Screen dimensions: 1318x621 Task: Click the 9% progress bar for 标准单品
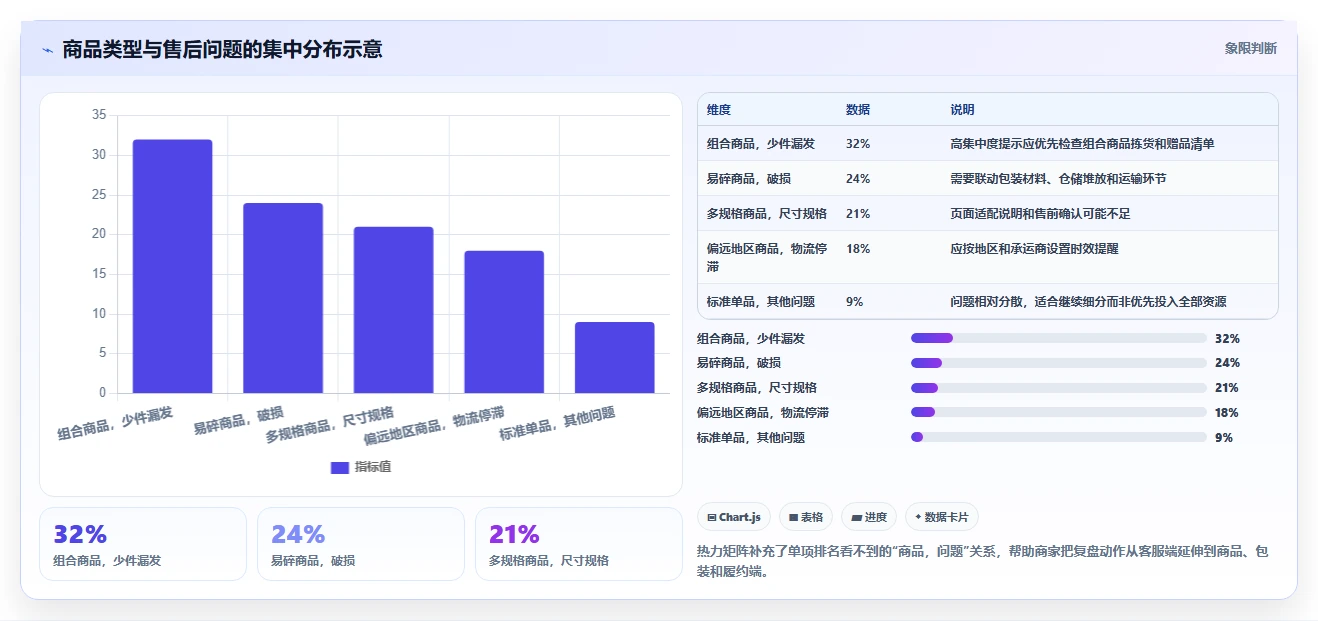click(x=1059, y=437)
